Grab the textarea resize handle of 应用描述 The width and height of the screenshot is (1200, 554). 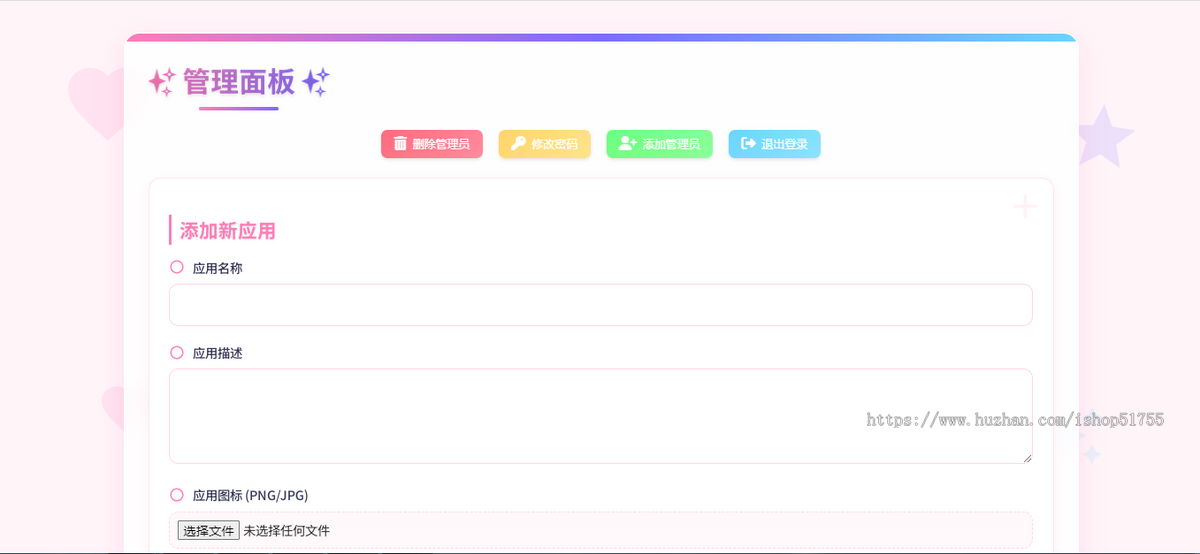click(1025, 457)
